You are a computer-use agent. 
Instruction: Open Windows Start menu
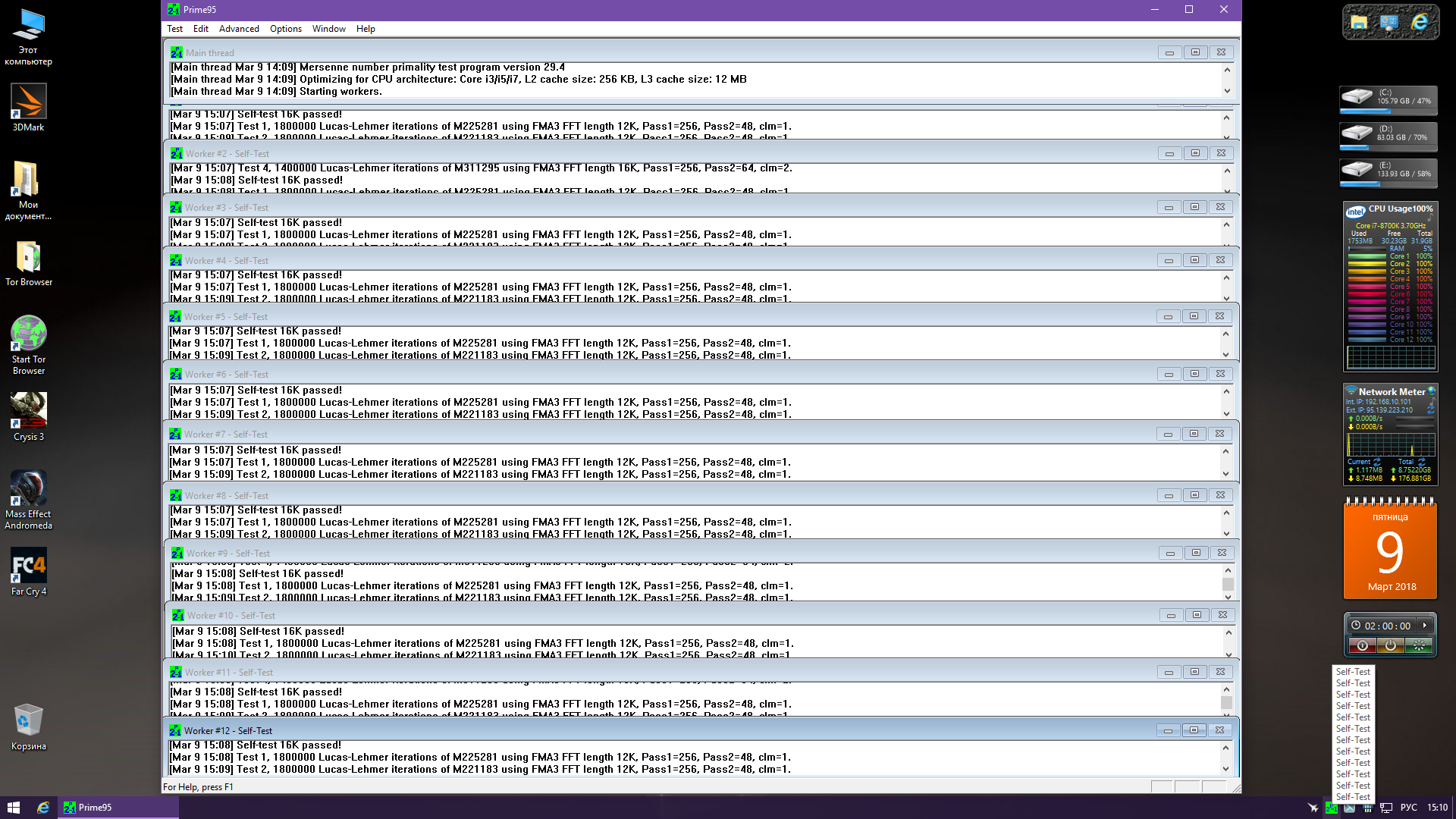click(13, 808)
